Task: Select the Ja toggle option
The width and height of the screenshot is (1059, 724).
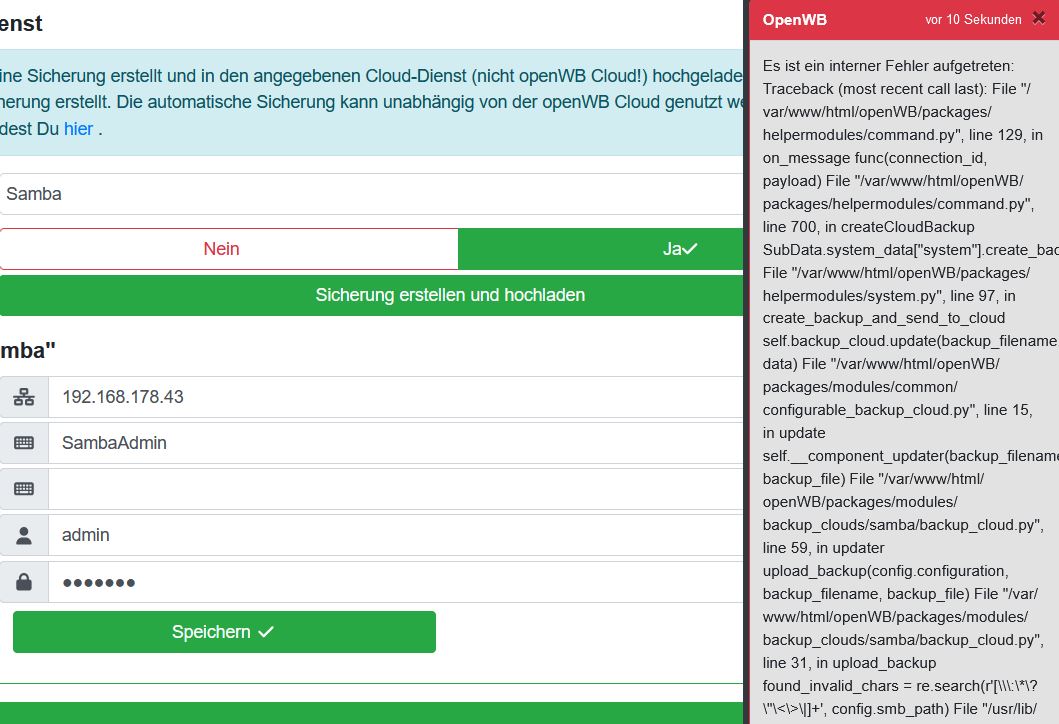Action: [600, 249]
